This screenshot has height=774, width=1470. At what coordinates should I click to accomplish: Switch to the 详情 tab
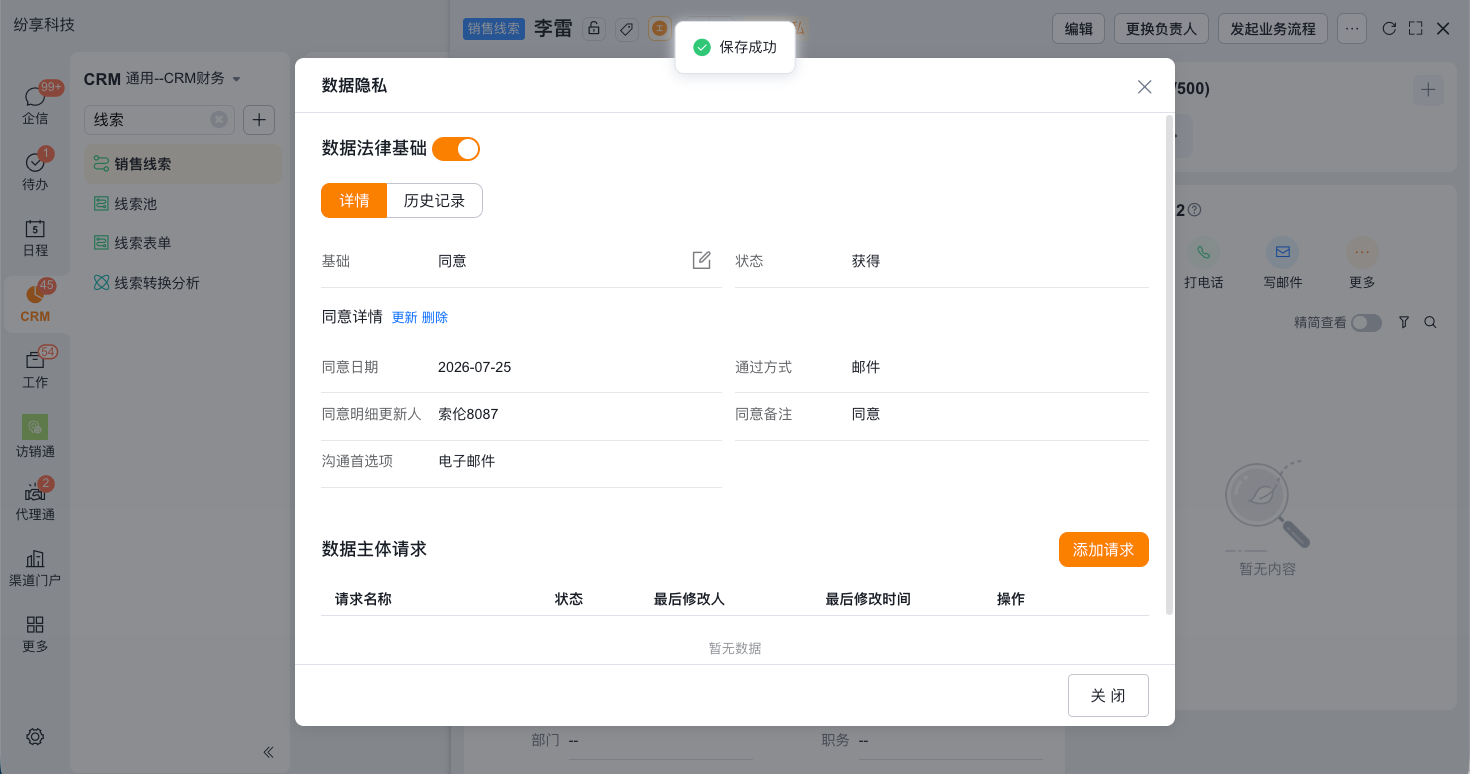(x=354, y=200)
